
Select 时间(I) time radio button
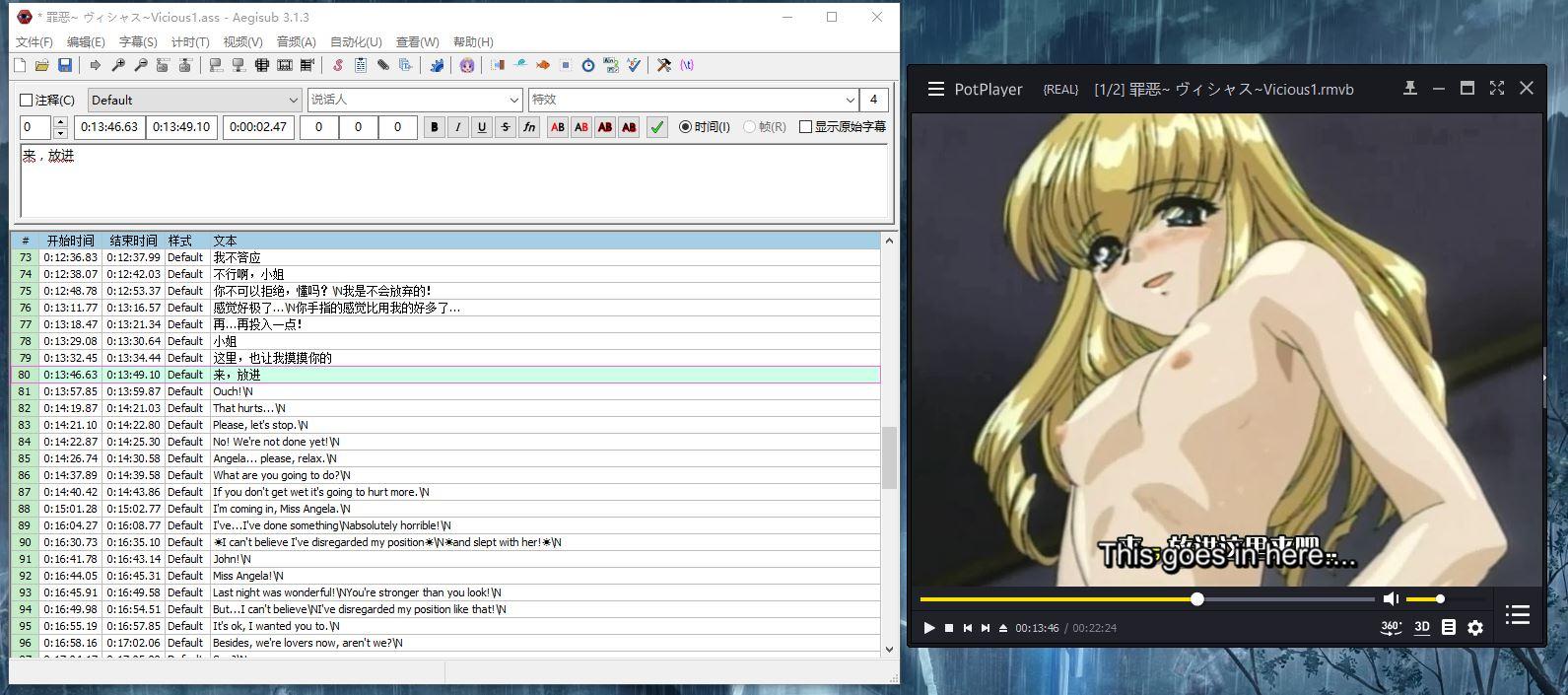pyautogui.click(x=686, y=127)
